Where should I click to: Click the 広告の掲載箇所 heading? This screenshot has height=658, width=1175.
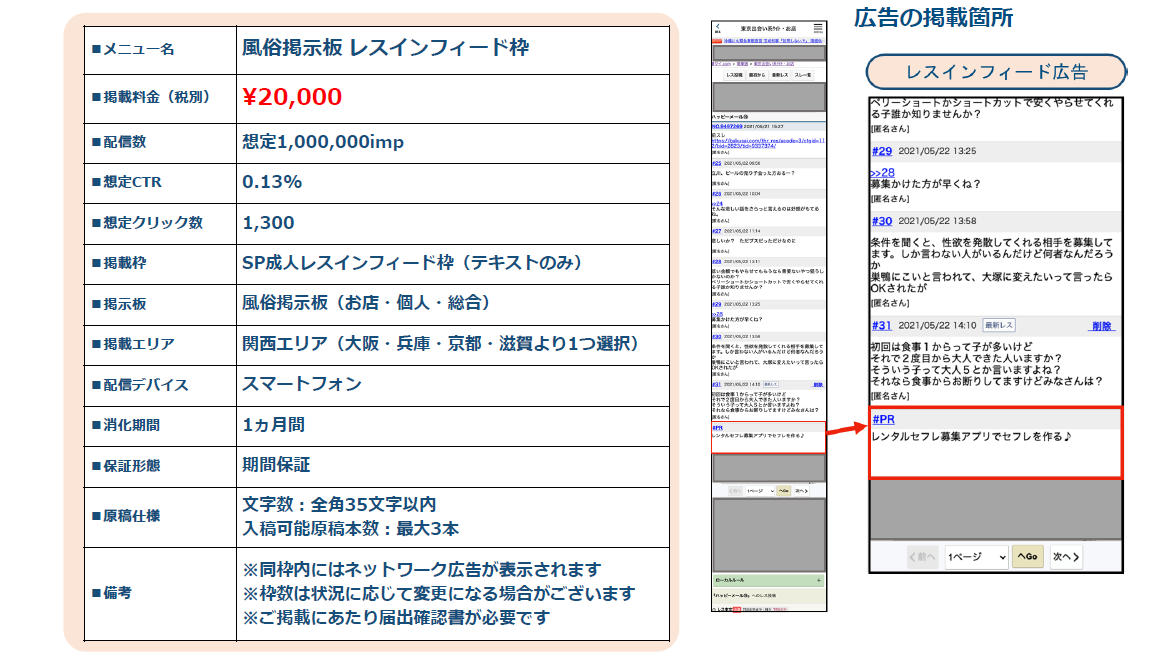tap(934, 17)
